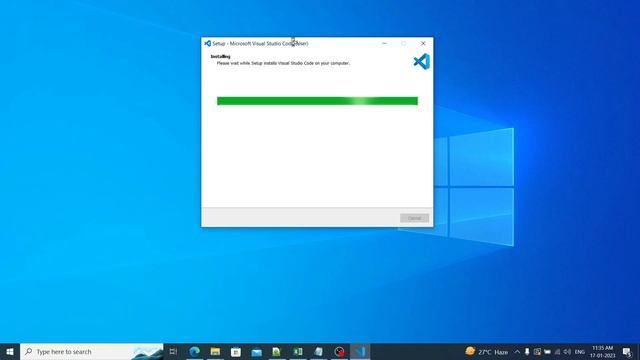
Task: Open network settings tray icon
Action: coord(557,351)
